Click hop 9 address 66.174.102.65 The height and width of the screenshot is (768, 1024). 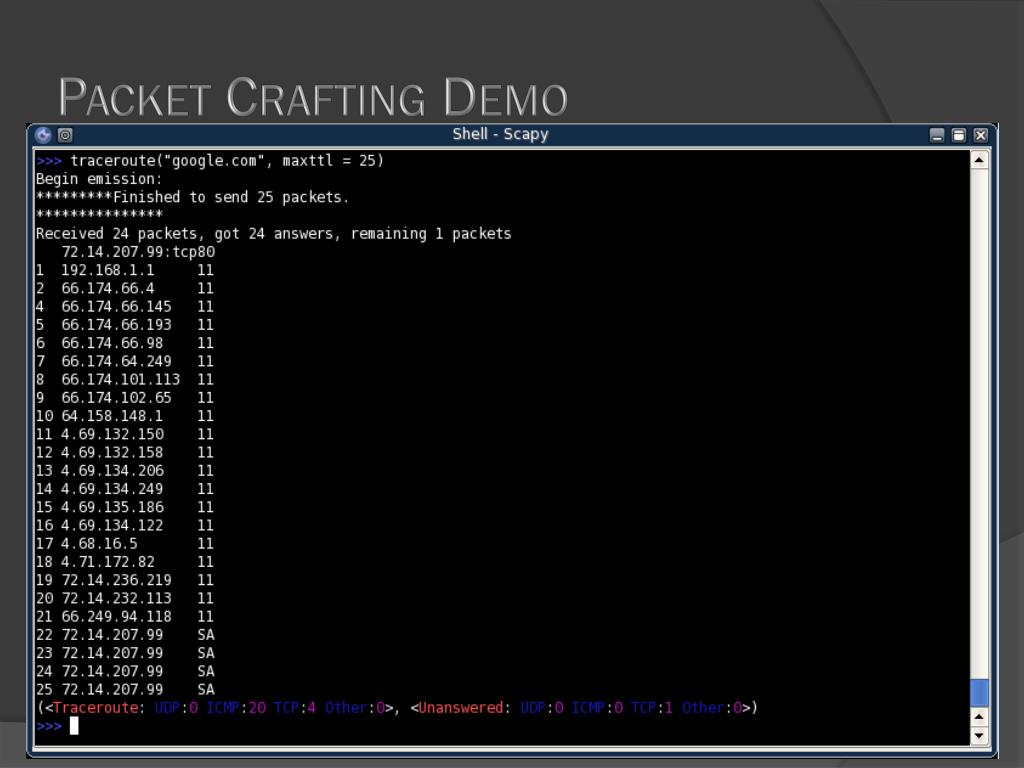[116, 398]
